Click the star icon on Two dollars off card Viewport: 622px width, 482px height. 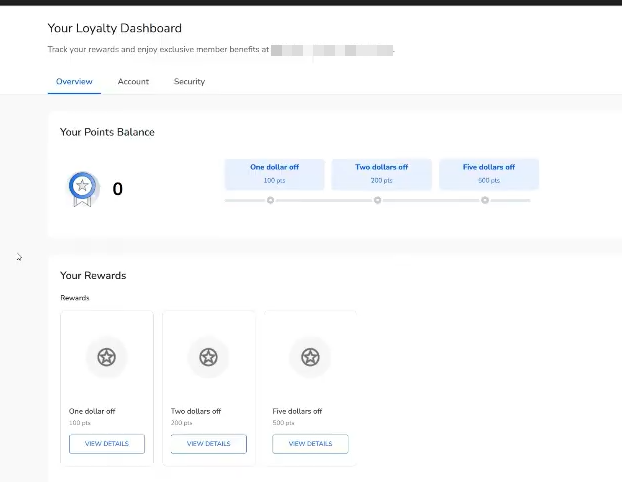[208, 357]
